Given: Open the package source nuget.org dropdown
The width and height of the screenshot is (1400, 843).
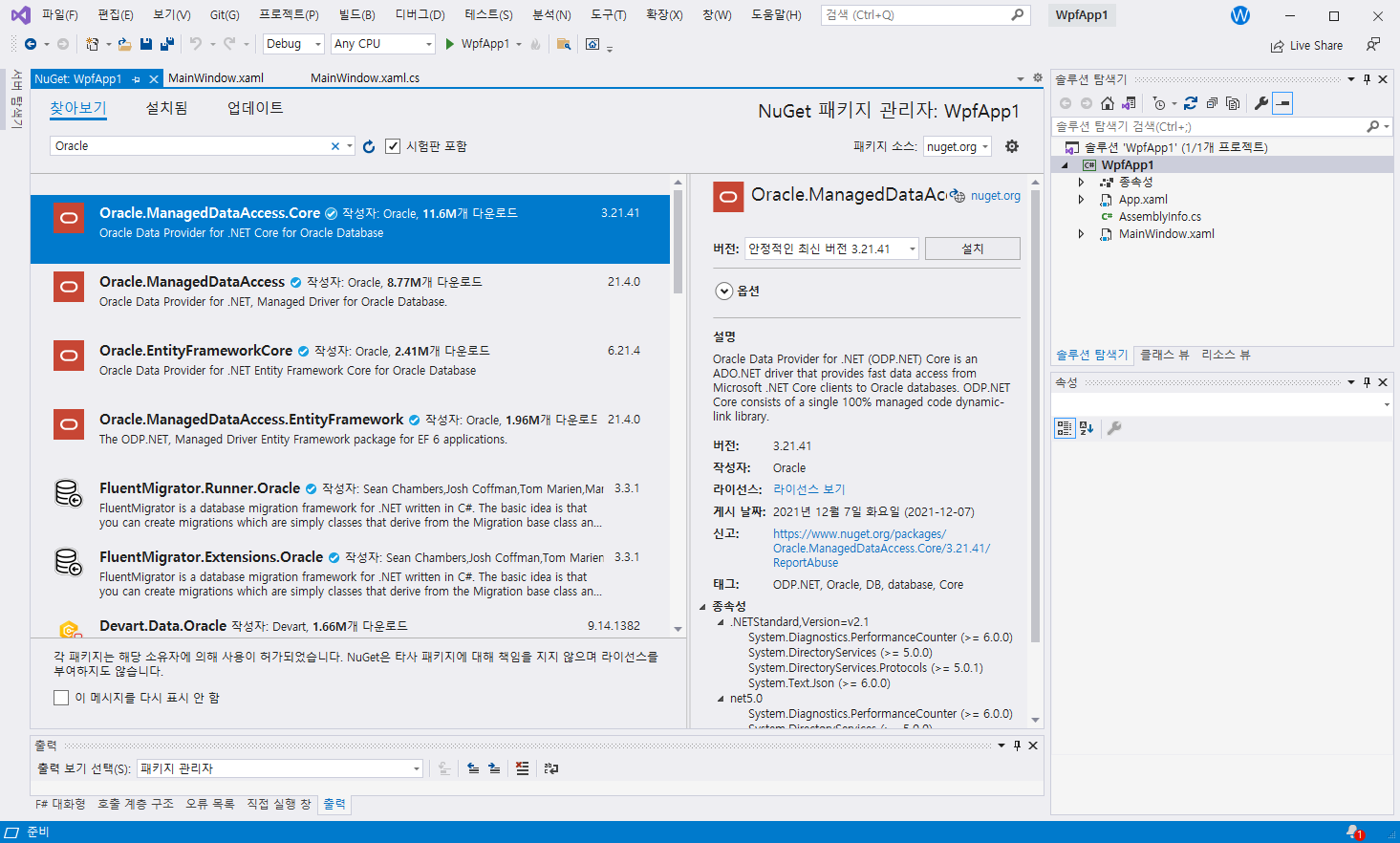Looking at the screenshot, I should (958, 147).
